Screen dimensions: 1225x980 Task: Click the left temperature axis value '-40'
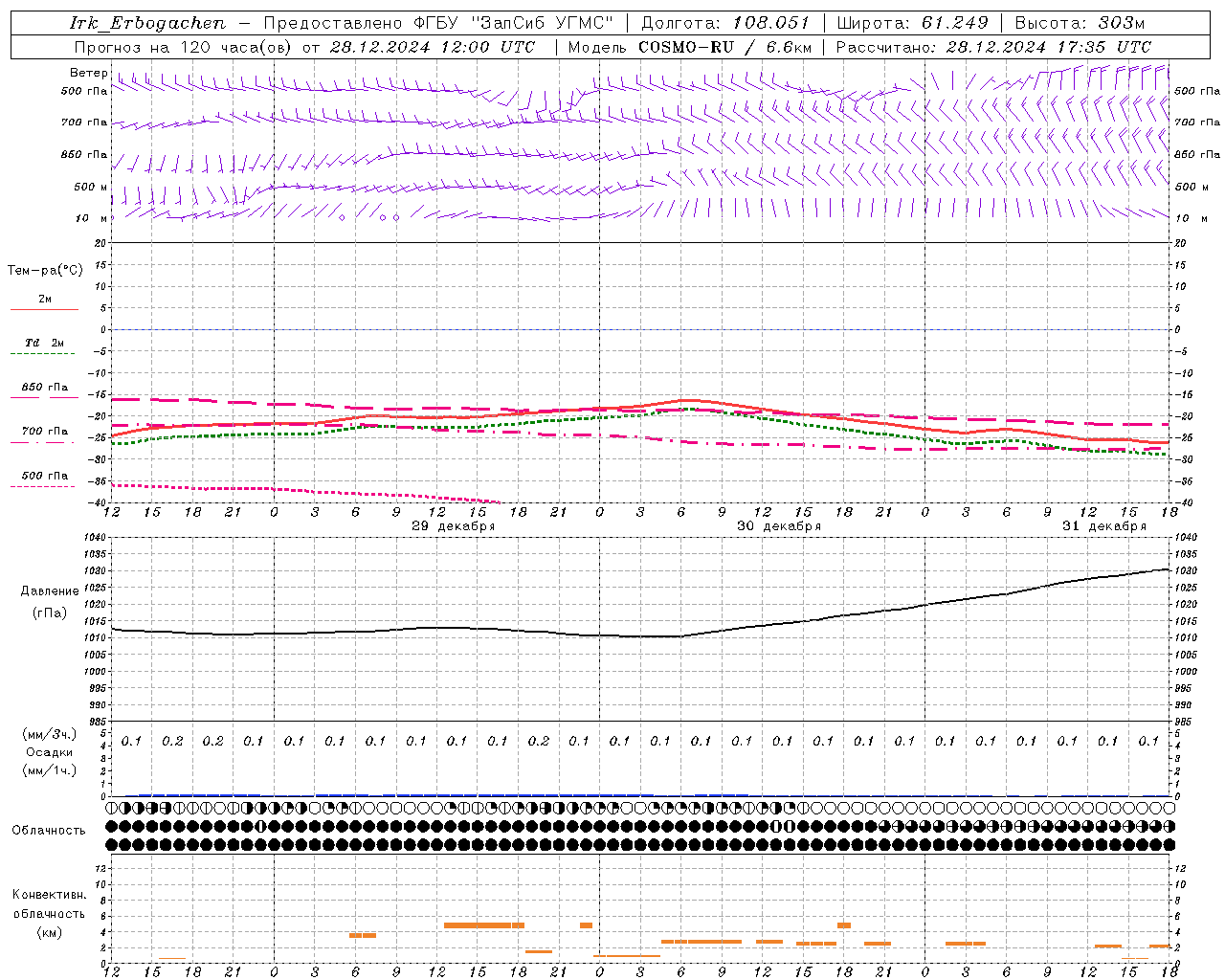(x=99, y=503)
